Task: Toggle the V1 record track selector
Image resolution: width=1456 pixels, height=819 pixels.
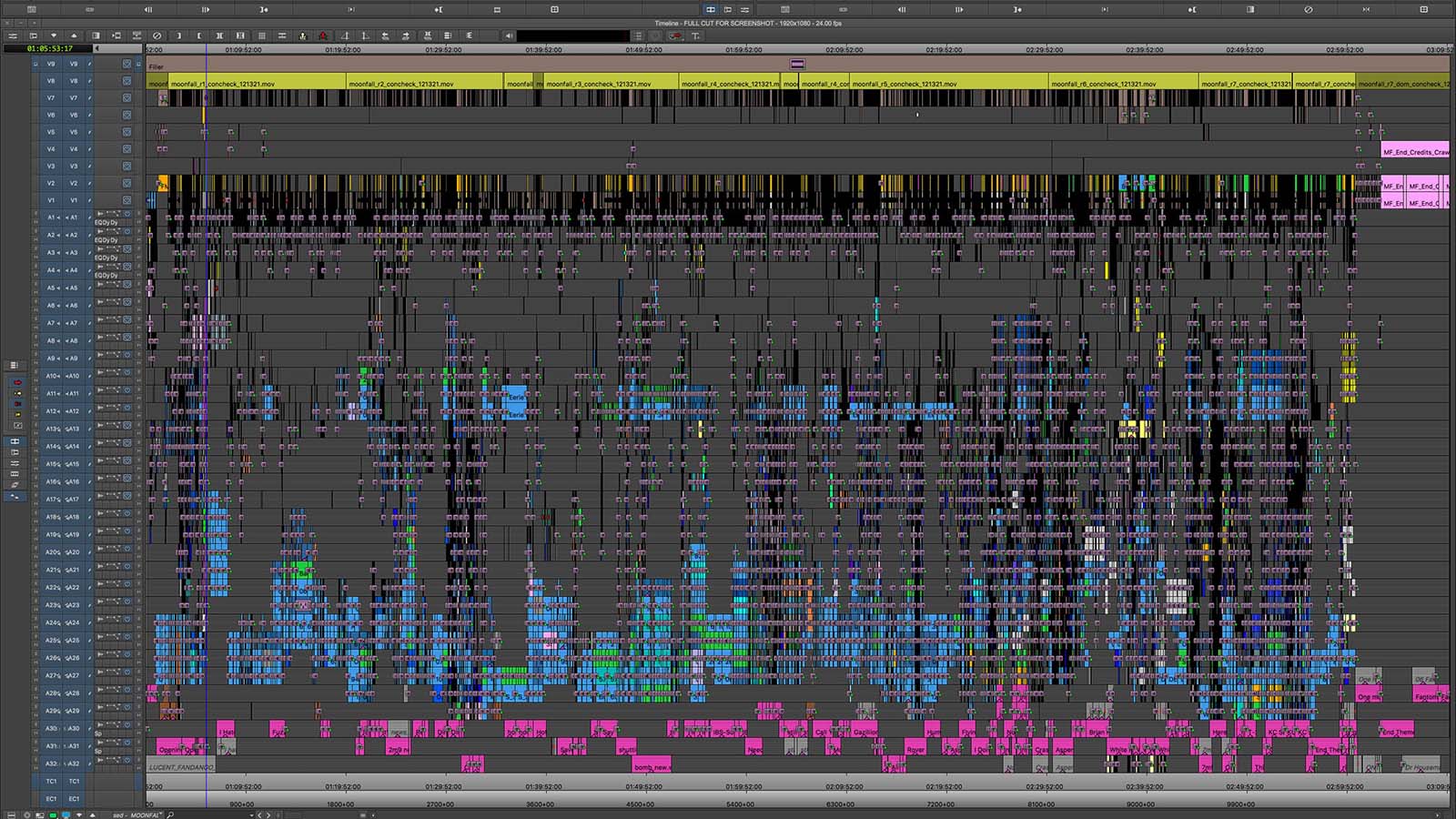Action: coord(75,200)
